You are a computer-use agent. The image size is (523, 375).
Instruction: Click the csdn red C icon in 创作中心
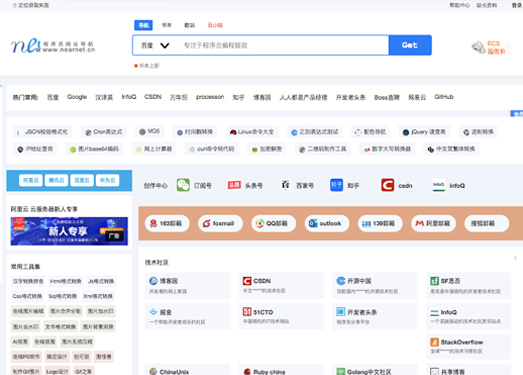388,185
